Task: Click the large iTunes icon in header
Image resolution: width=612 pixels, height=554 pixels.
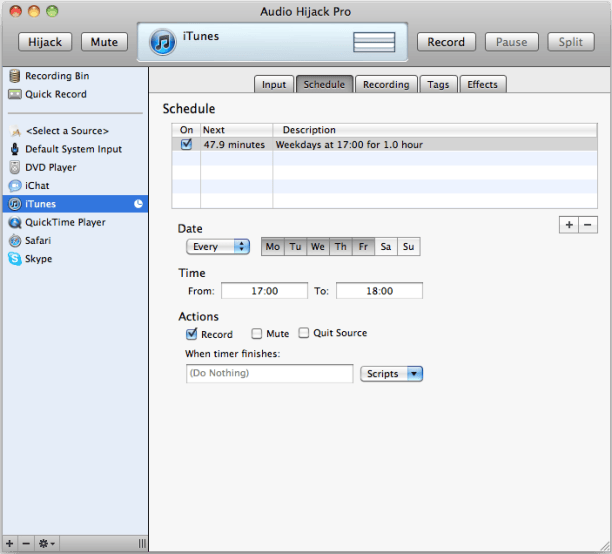Action: point(162,42)
